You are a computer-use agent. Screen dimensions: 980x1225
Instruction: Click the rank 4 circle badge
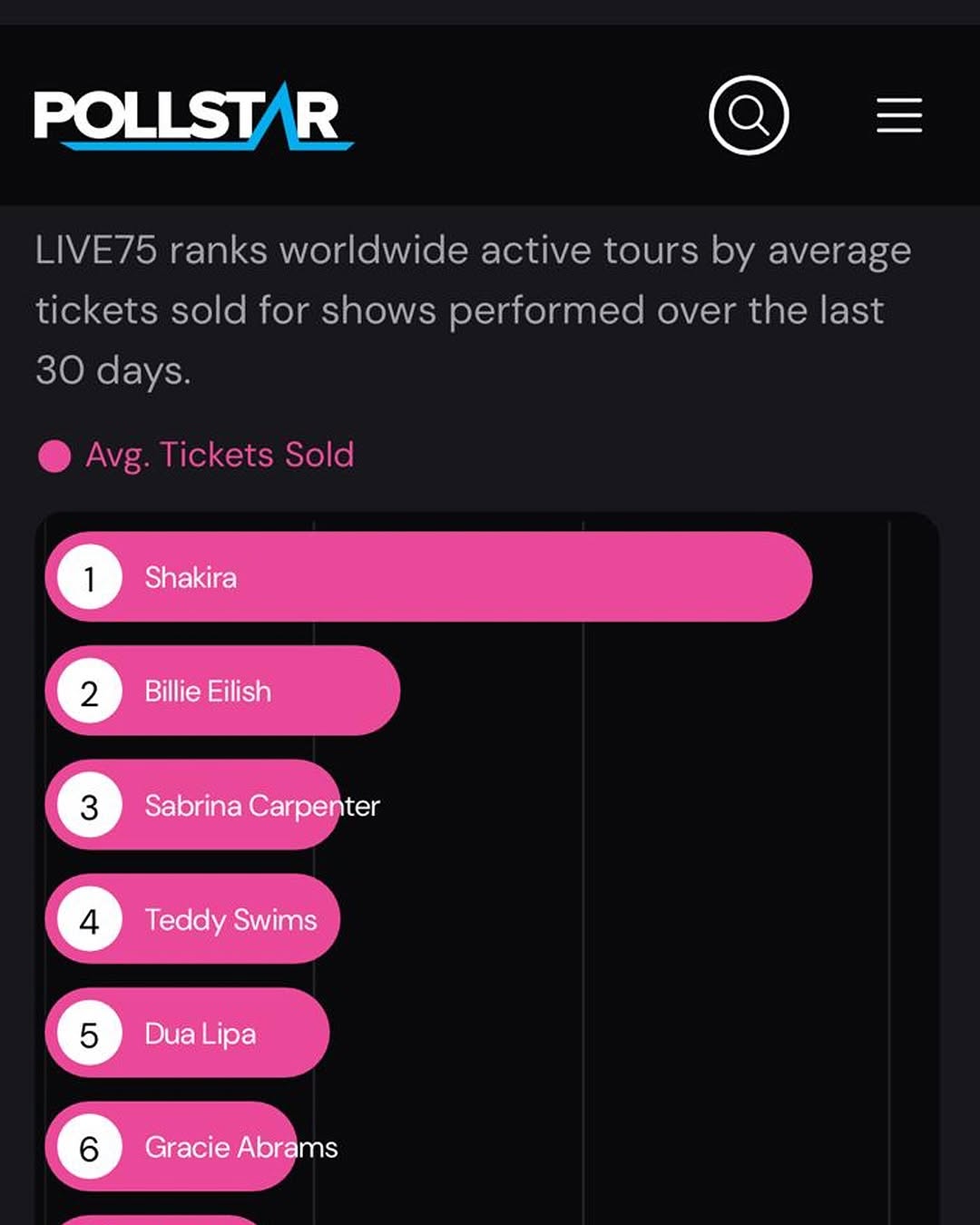[89, 920]
